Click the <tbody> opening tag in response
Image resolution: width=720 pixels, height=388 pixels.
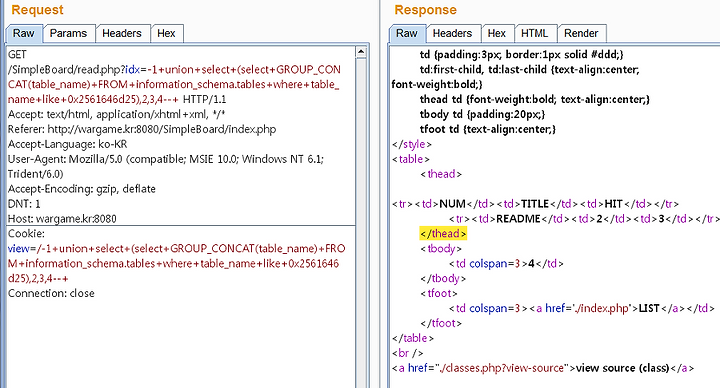(x=441, y=249)
